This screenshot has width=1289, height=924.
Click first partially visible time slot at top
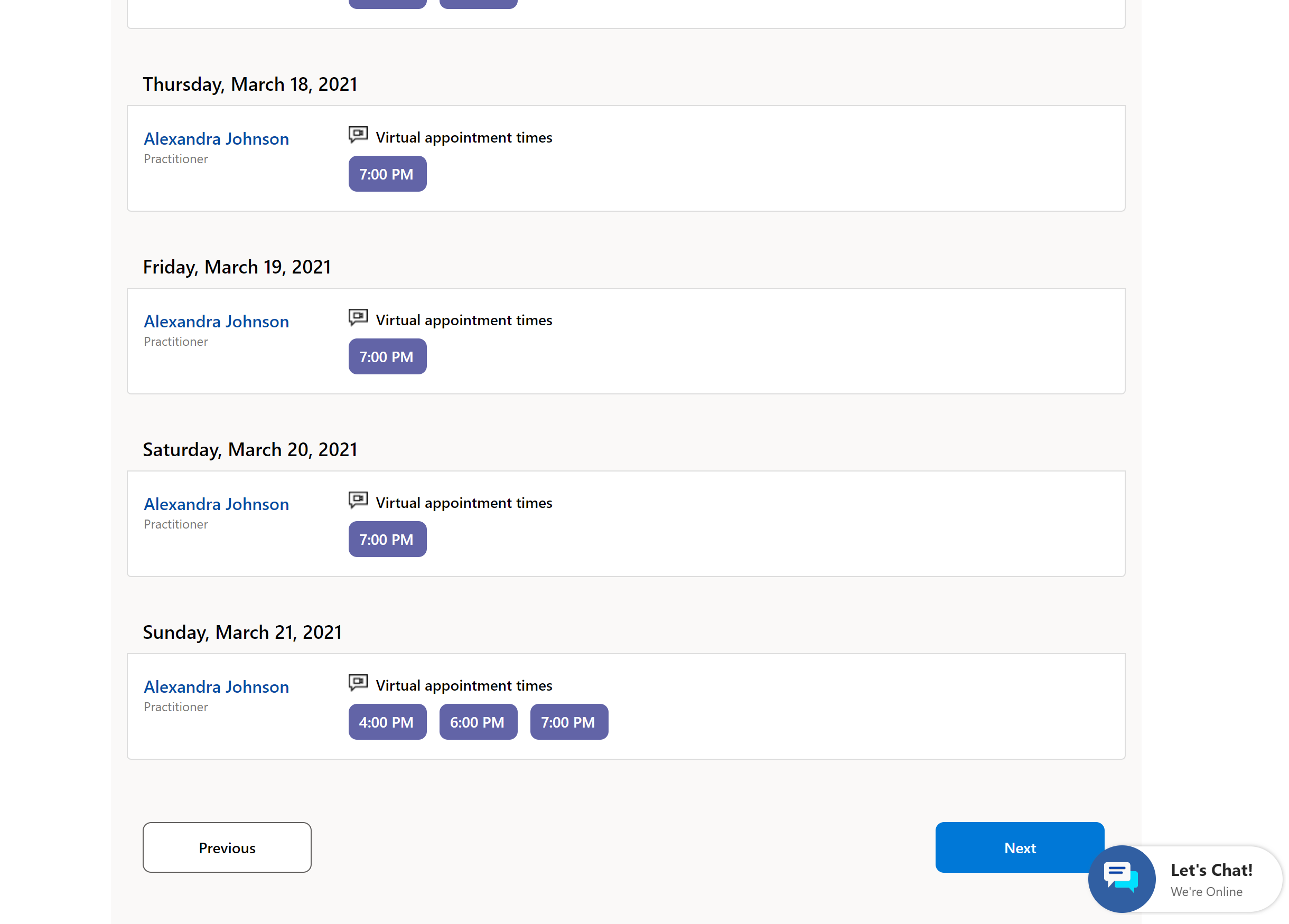(x=387, y=3)
